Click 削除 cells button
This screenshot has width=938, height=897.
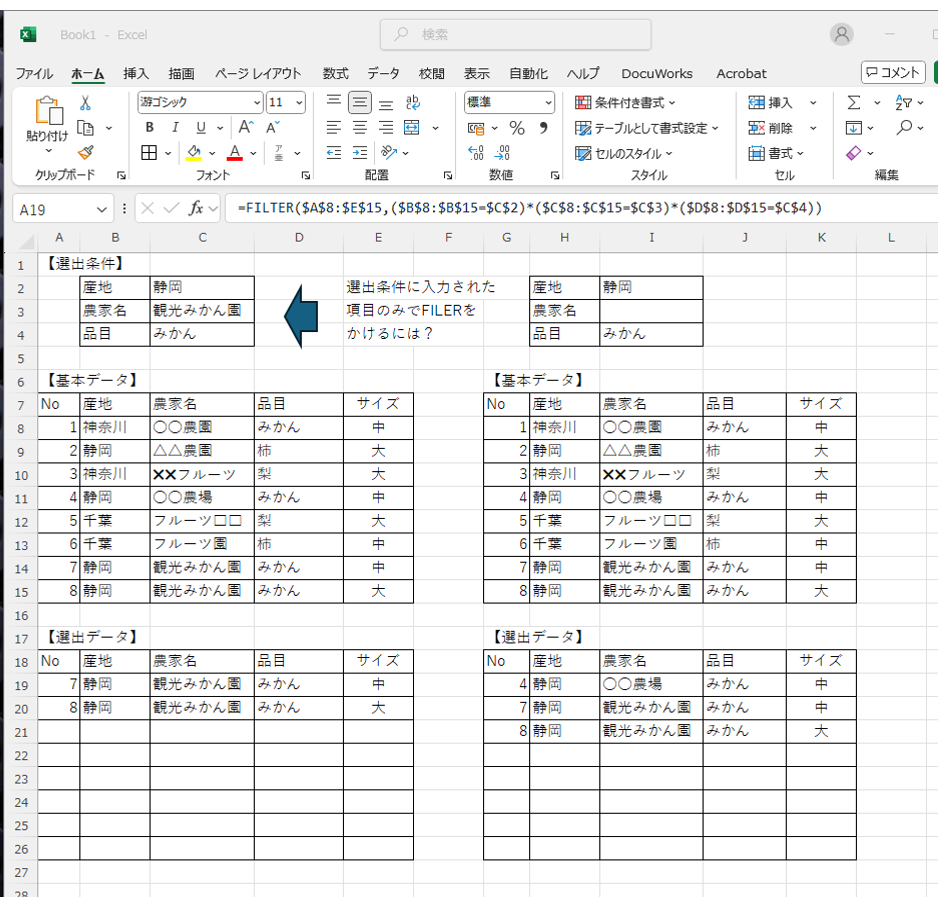point(770,128)
